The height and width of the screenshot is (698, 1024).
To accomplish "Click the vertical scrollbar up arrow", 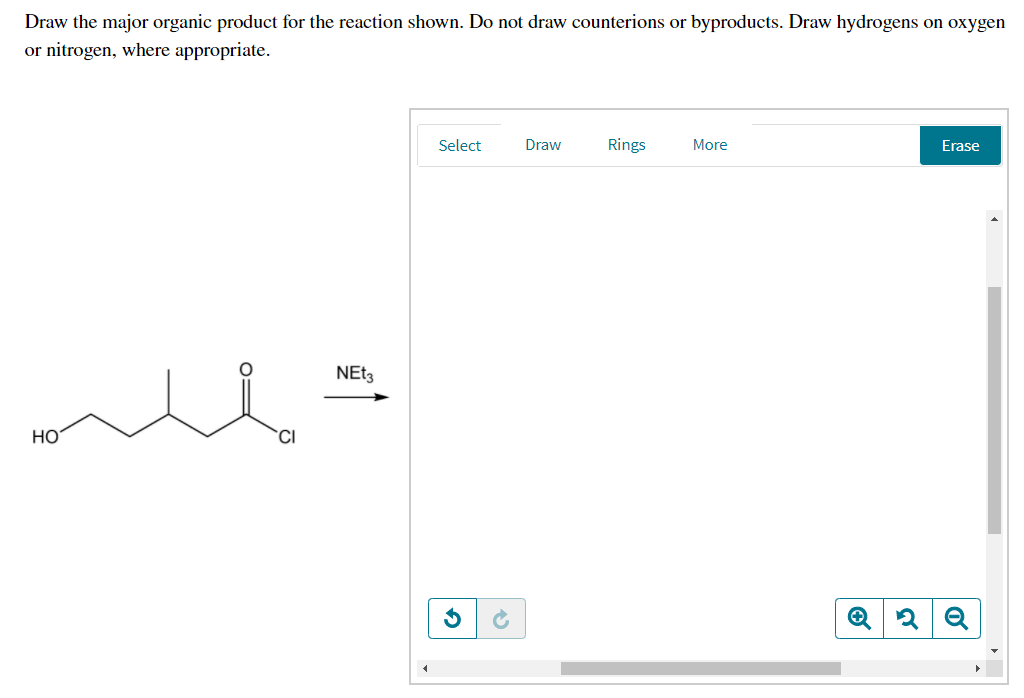I will click(994, 219).
